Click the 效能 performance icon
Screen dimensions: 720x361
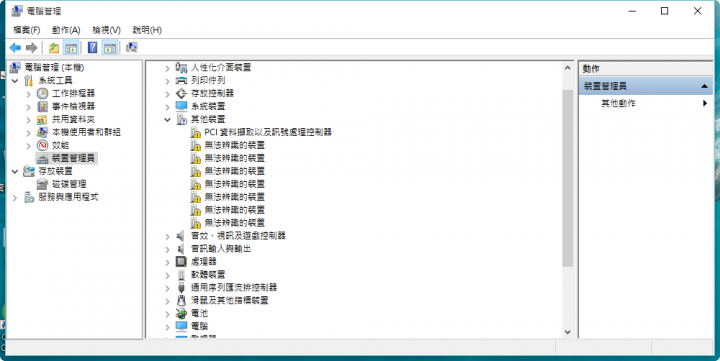point(42,145)
